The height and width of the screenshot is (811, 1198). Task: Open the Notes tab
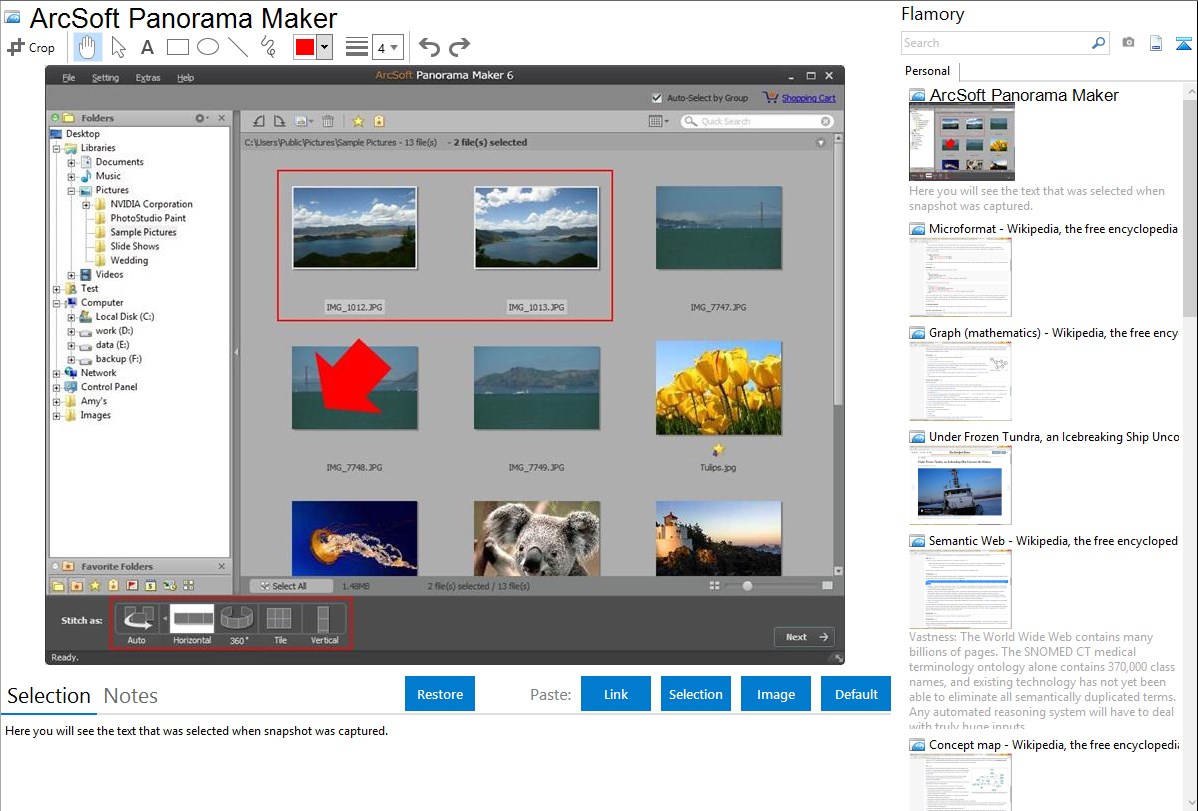(131, 696)
